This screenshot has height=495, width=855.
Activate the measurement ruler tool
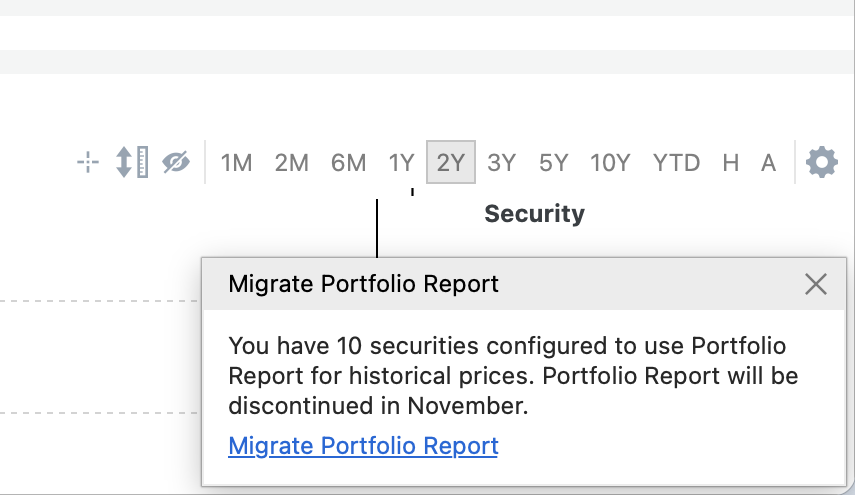[x=131, y=162]
